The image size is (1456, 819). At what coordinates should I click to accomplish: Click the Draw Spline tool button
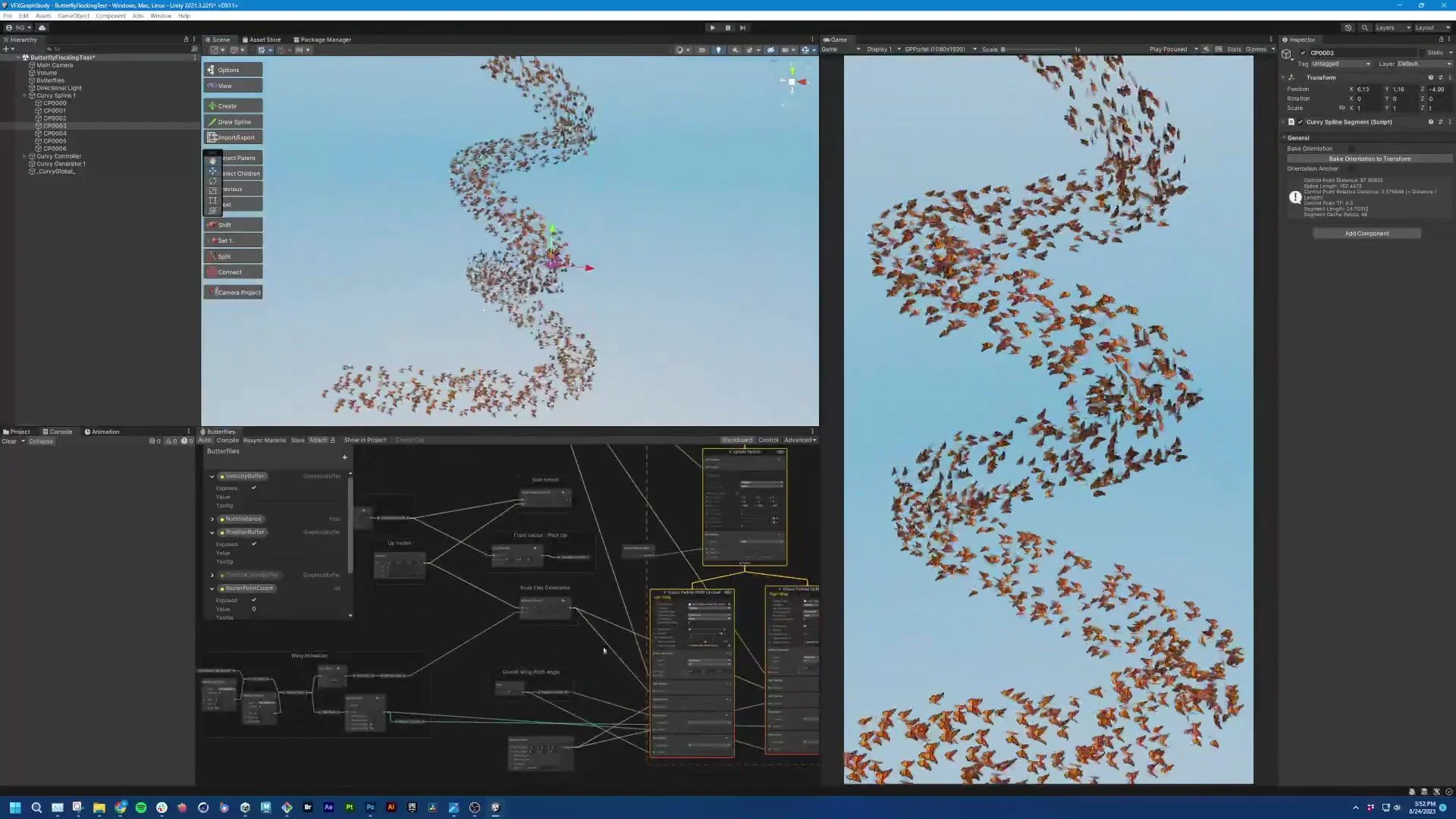(234, 121)
